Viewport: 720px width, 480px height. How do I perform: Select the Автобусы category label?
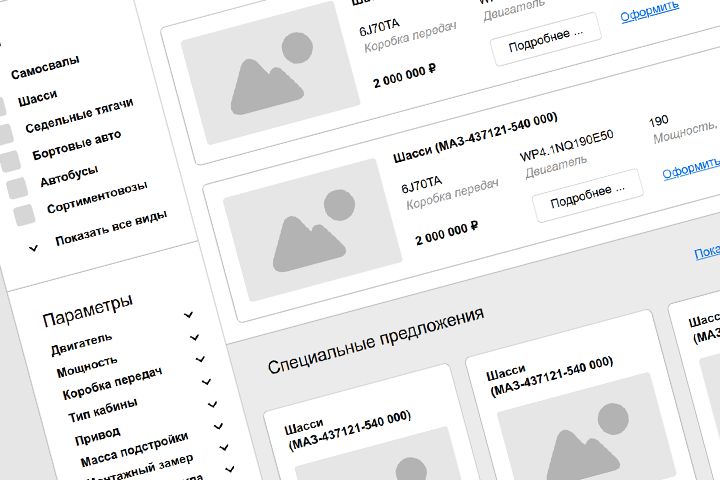(69, 175)
